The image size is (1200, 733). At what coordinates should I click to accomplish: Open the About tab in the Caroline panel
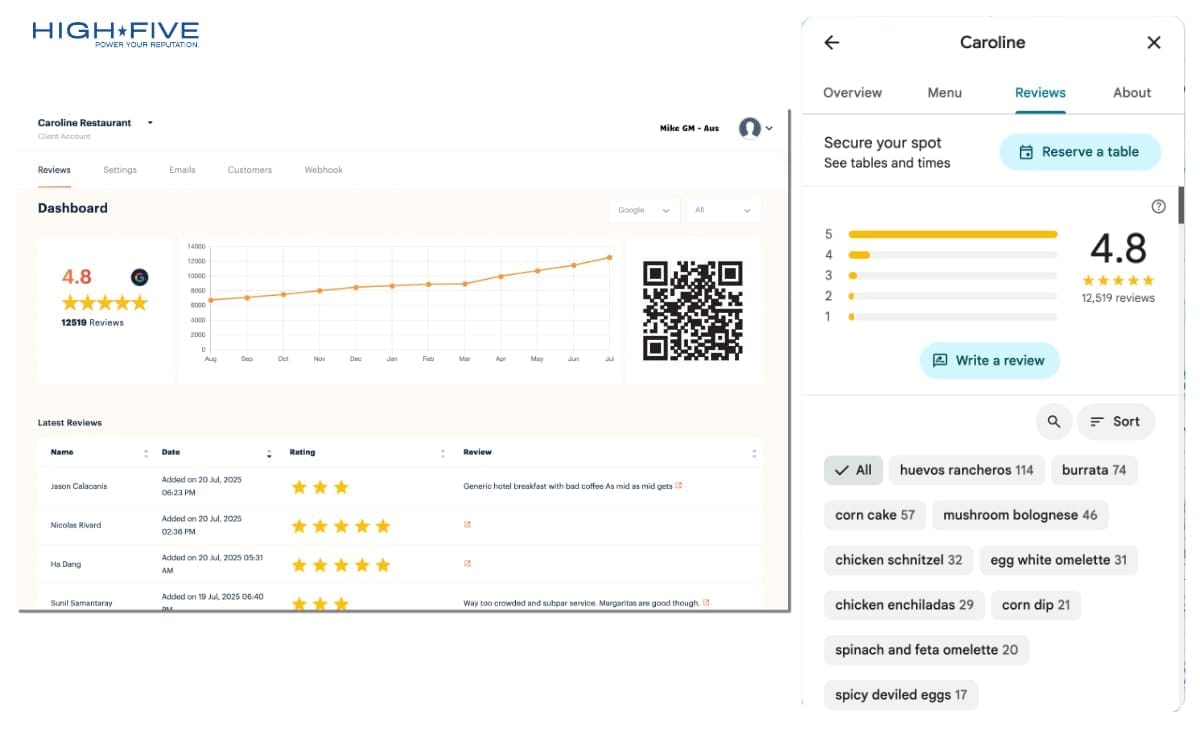[x=1131, y=92]
